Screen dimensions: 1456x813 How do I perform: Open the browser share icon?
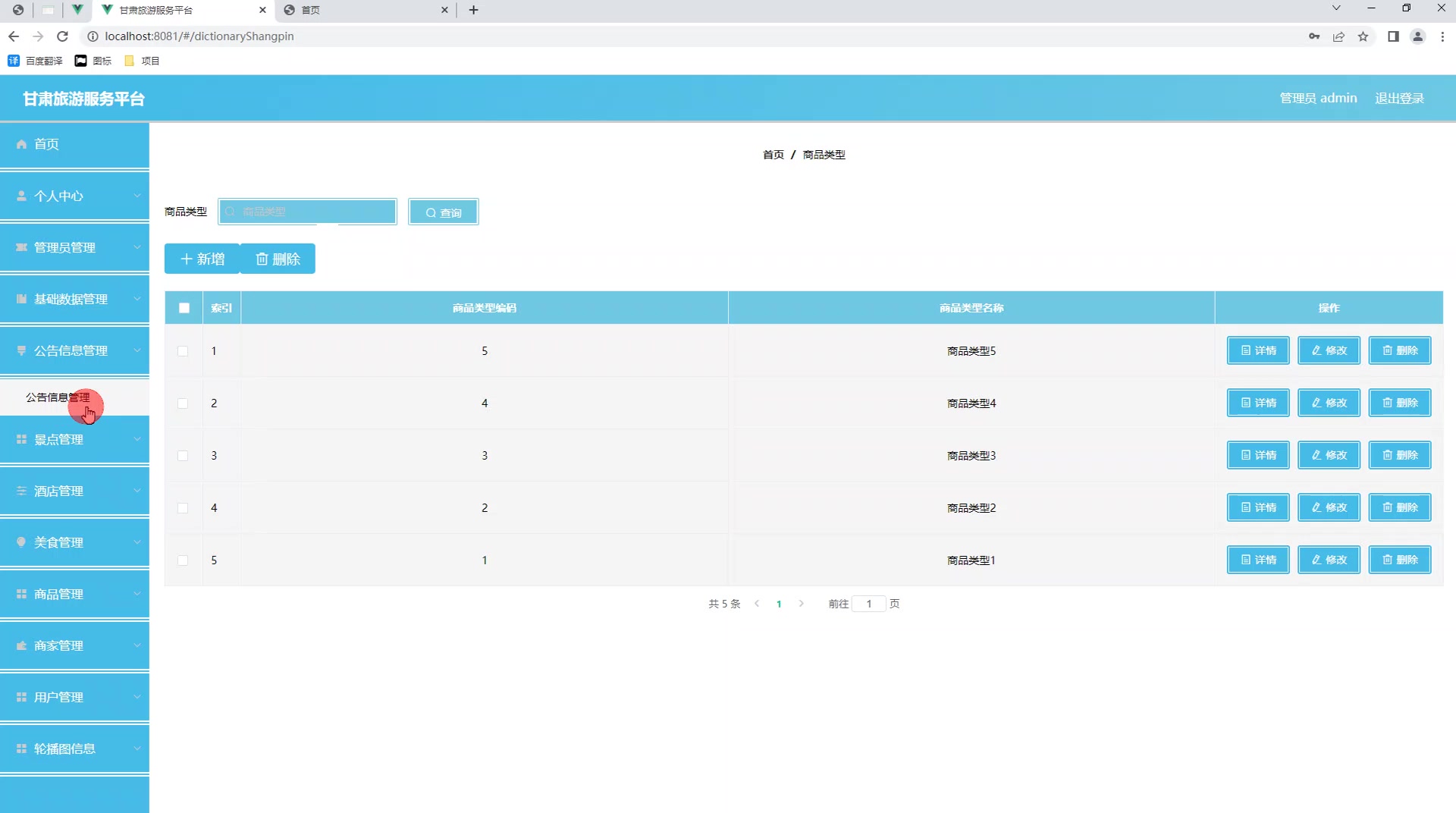tap(1338, 36)
